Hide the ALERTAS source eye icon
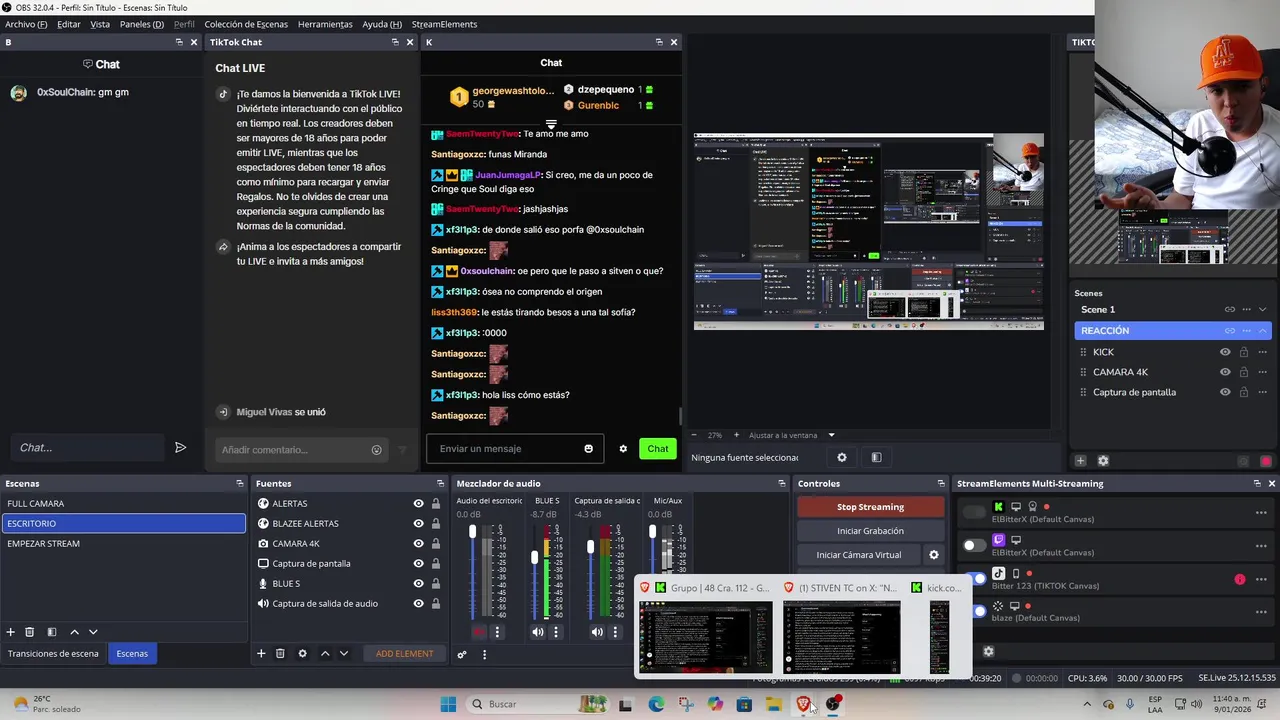Screen dimensions: 1280x720 [418, 504]
